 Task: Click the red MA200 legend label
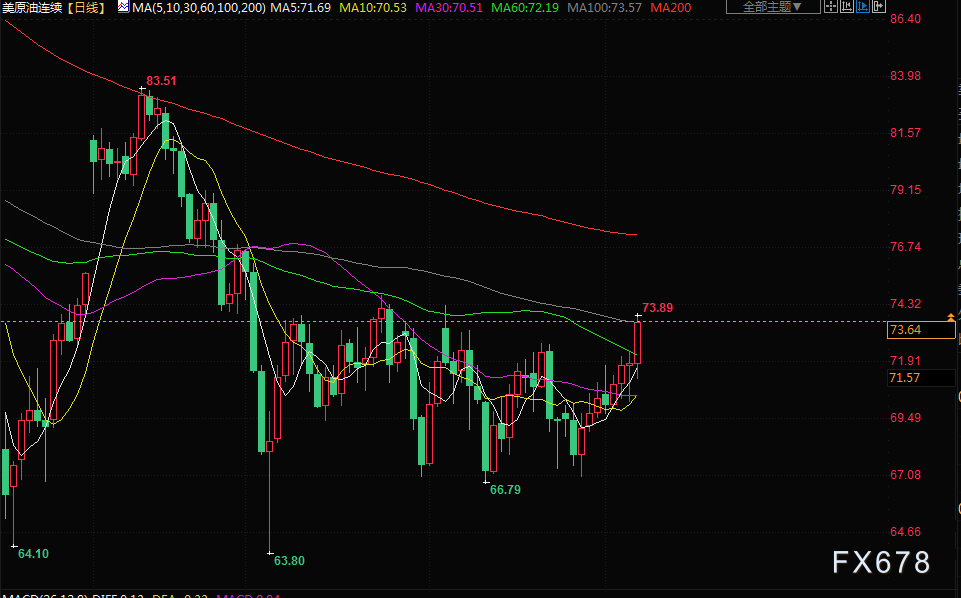[x=669, y=7]
